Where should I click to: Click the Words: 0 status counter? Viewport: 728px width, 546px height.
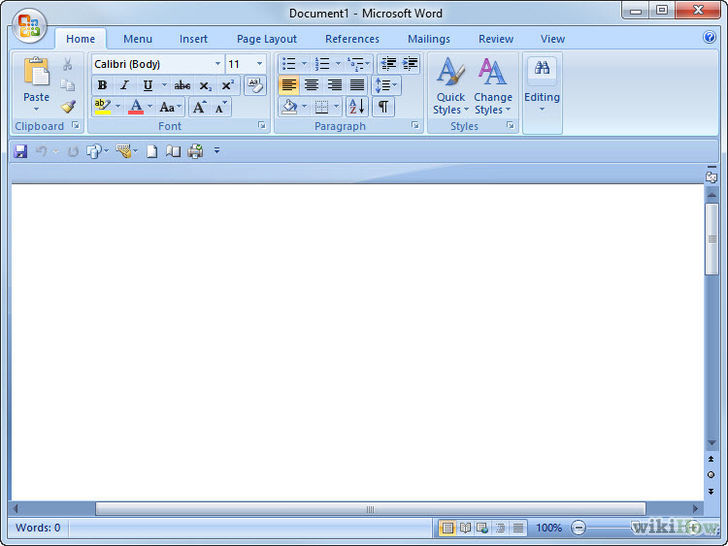pos(38,528)
